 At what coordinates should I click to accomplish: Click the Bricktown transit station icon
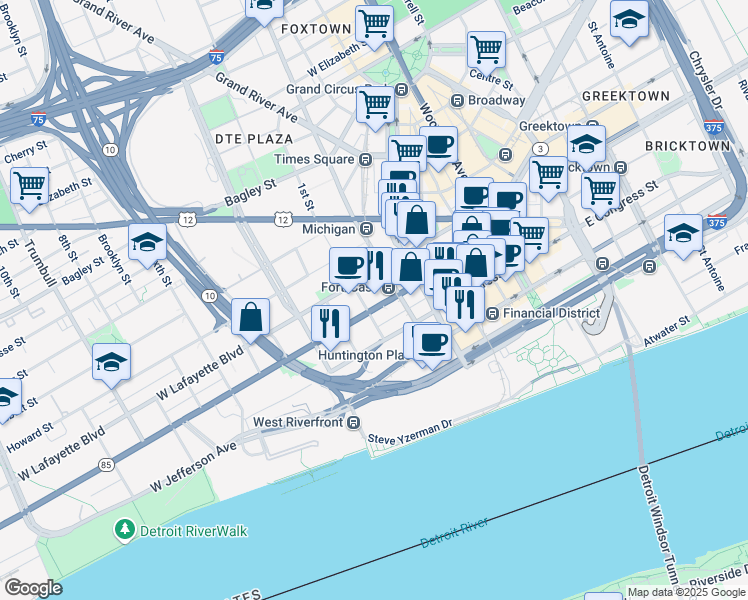pos(620,167)
